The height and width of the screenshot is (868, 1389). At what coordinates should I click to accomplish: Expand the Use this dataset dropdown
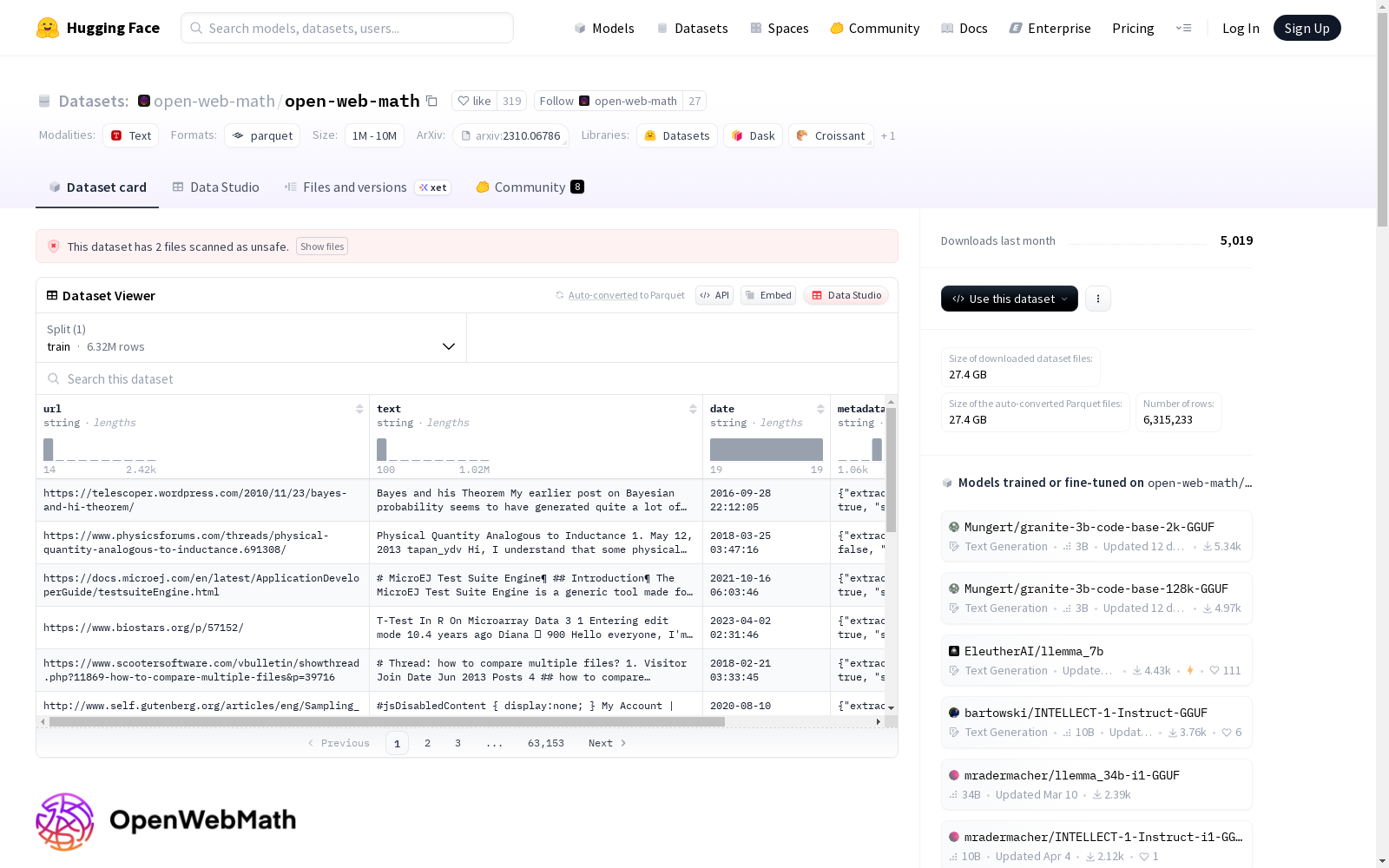click(x=1010, y=299)
